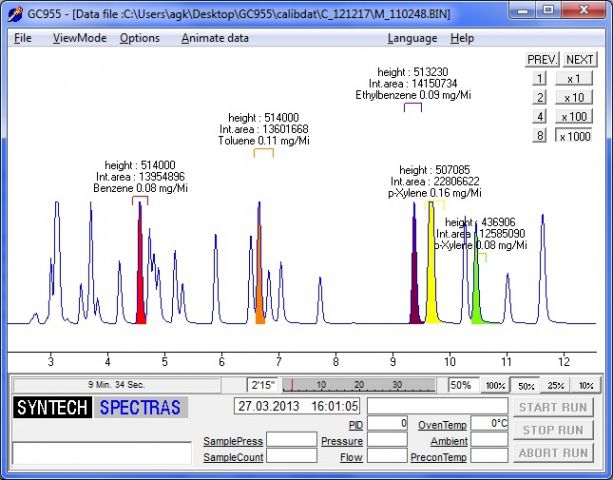The image size is (613, 480).
Task: Set zoom to 10% button
Action: pos(585,386)
